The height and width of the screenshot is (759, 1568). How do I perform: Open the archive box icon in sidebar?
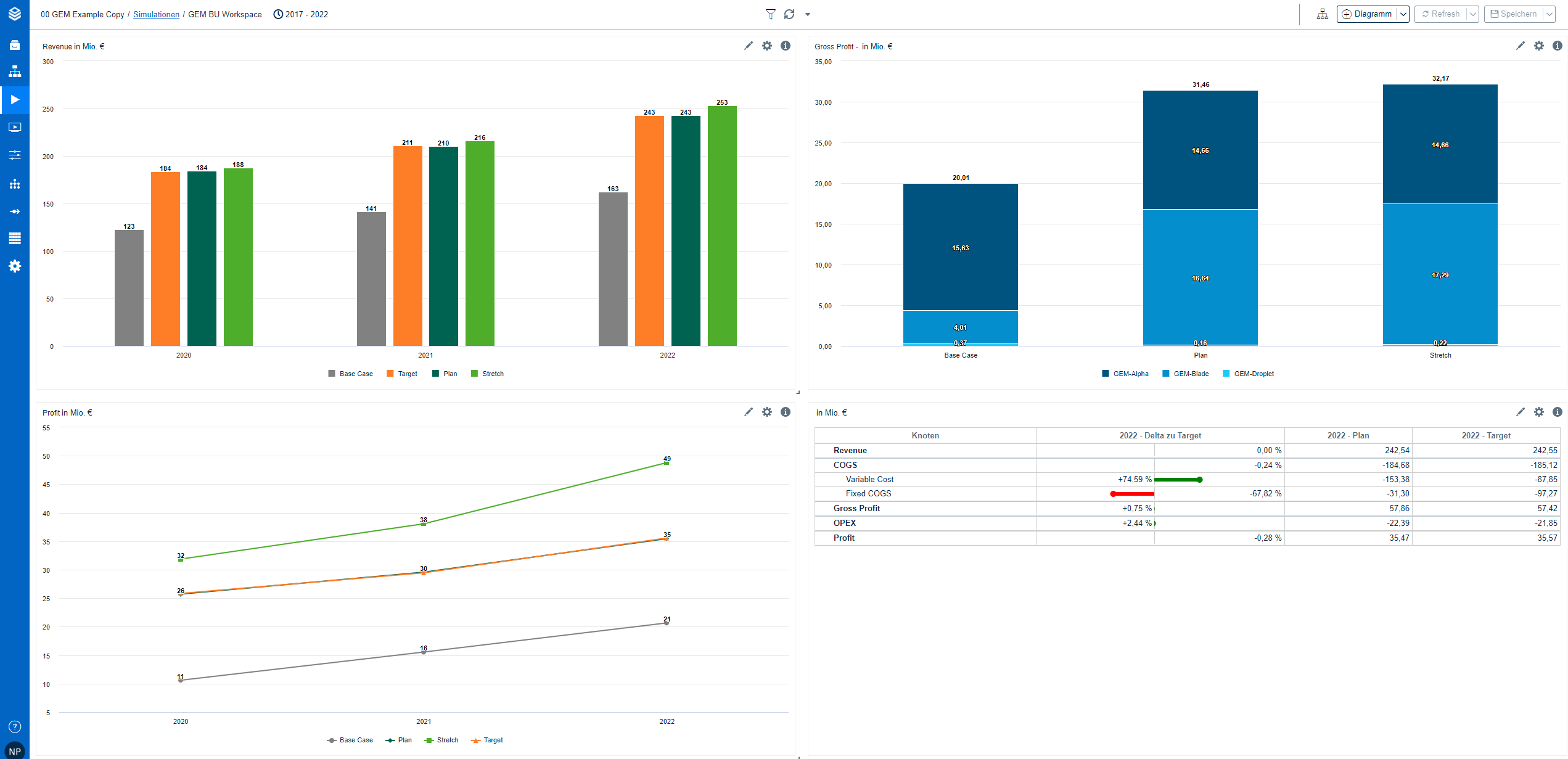(x=15, y=45)
